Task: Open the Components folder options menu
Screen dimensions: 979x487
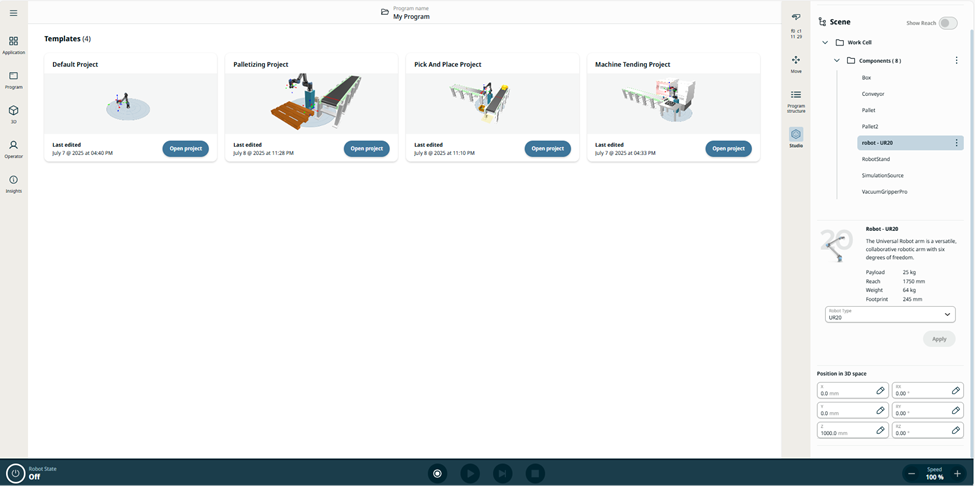Action: click(957, 61)
